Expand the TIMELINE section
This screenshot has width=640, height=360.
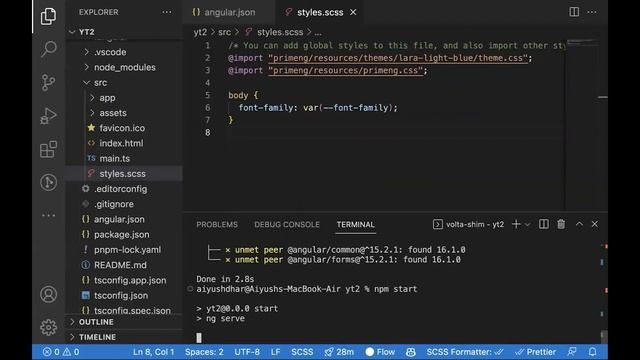(124, 337)
